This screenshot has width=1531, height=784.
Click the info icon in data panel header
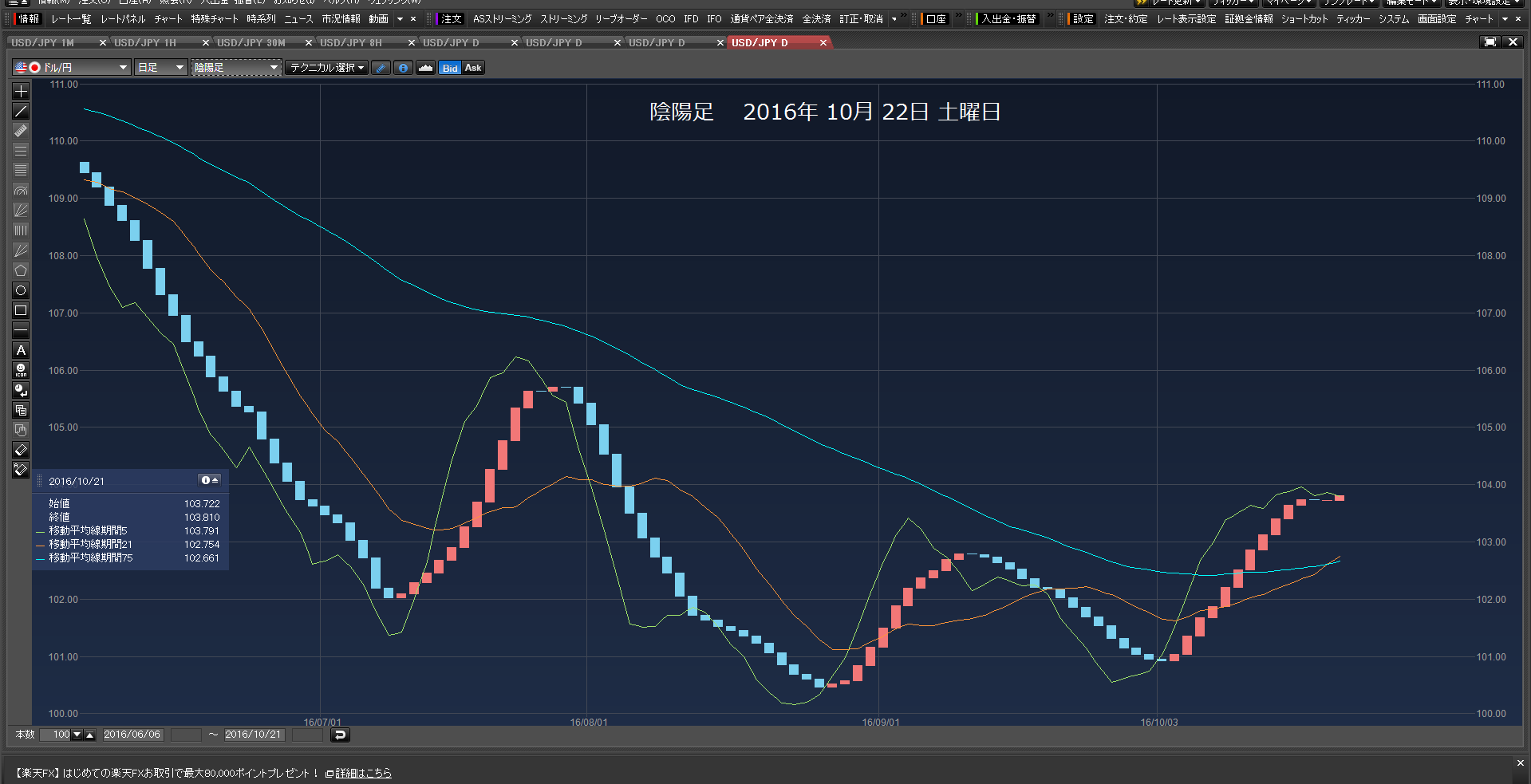click(206, 480)
